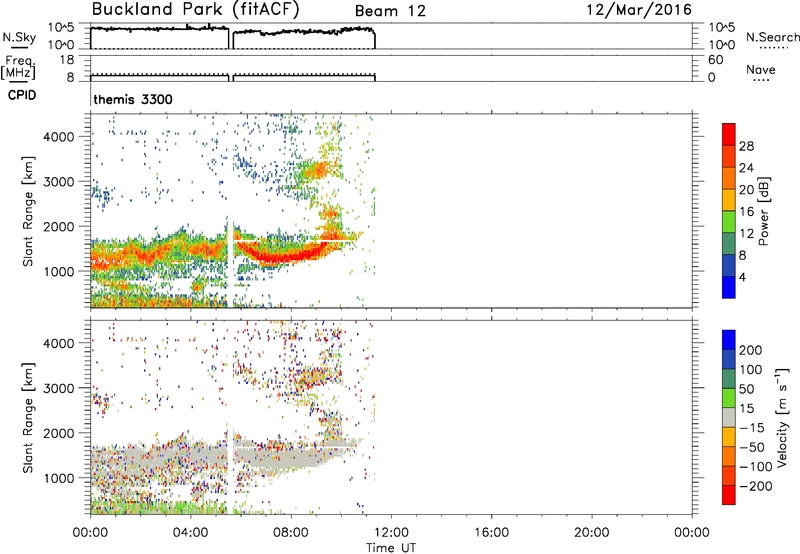Click the red 28 dB power swatch
This screenshot has width=800, height=554.
click(x=729, y=134)
